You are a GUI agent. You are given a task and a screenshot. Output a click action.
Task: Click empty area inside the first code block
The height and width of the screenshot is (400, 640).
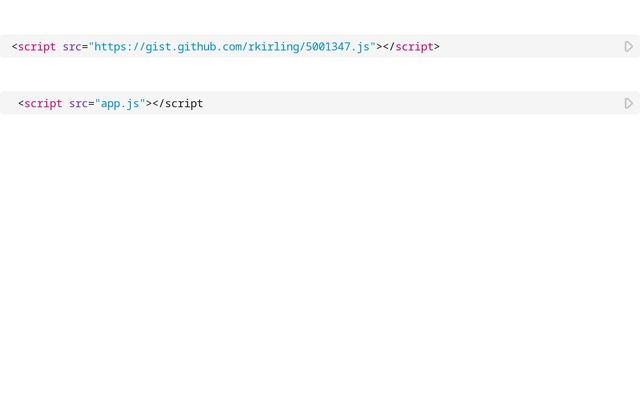531,47
